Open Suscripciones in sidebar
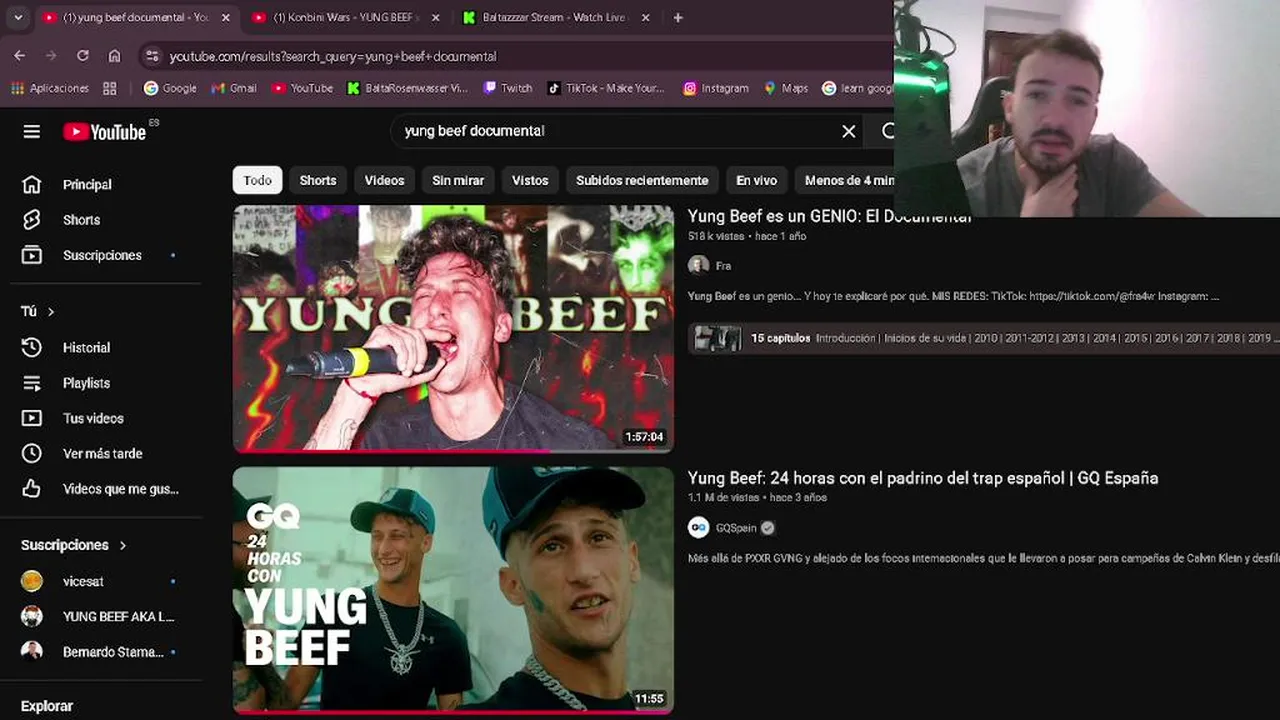The height and width of the screenshot is (720, 1280). coord(101,255)
